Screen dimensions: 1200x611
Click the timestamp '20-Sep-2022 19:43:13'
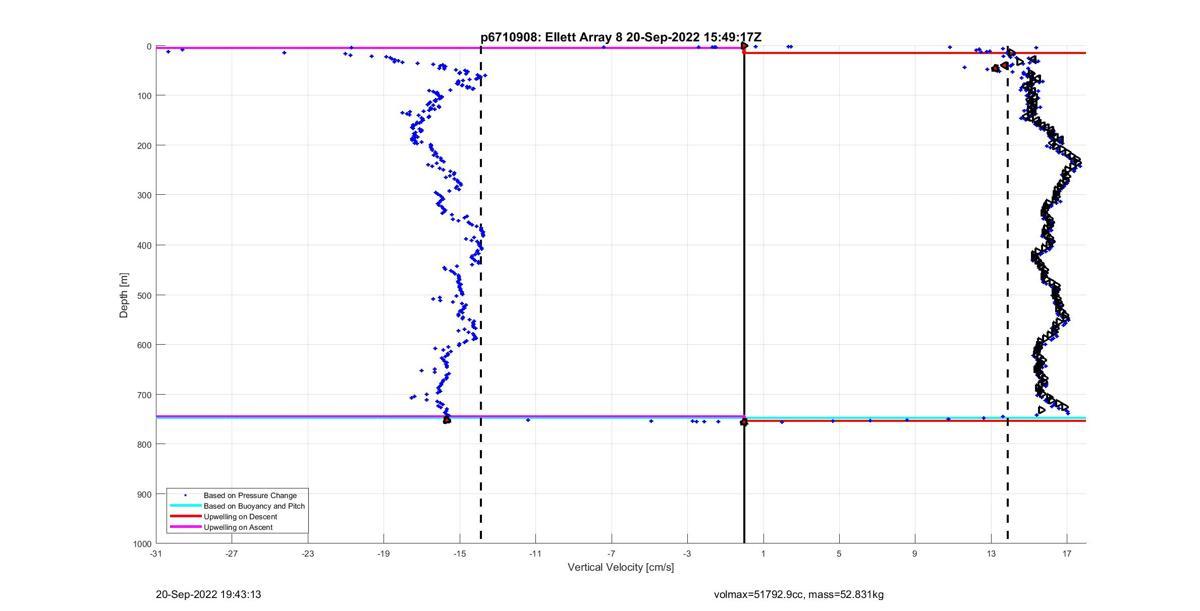point(208,594)
